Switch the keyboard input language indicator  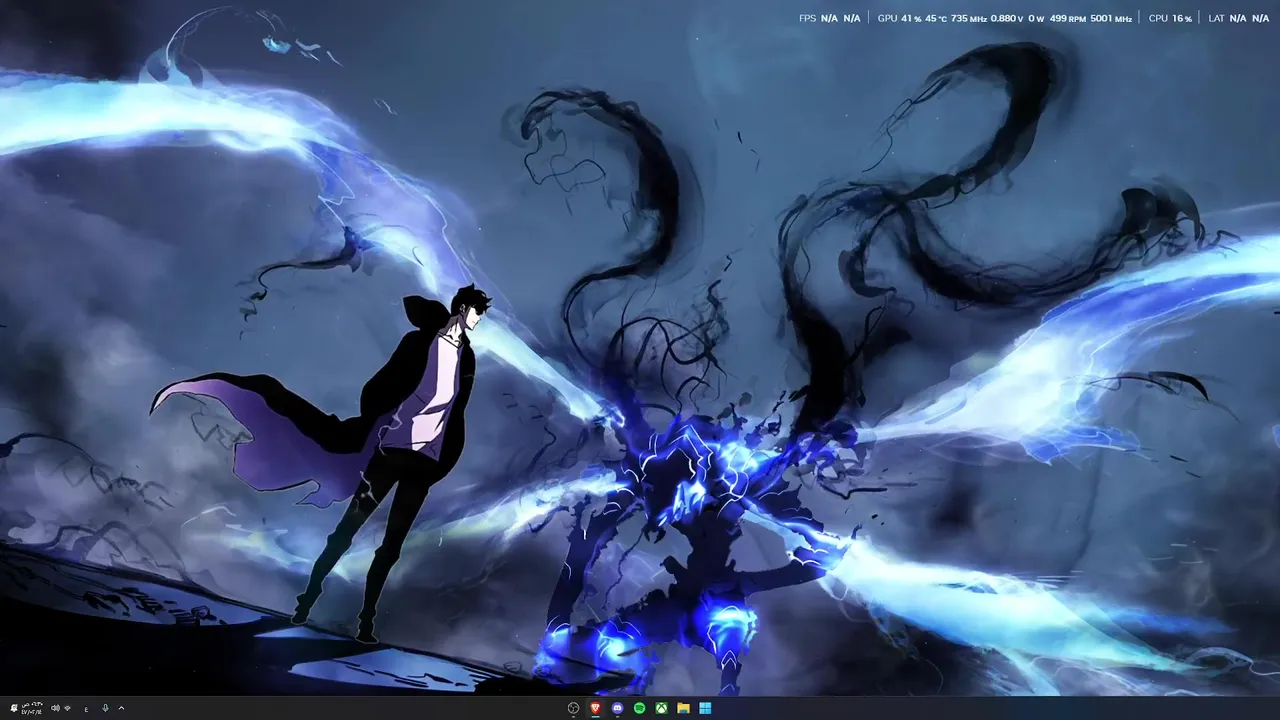point(87,709)
